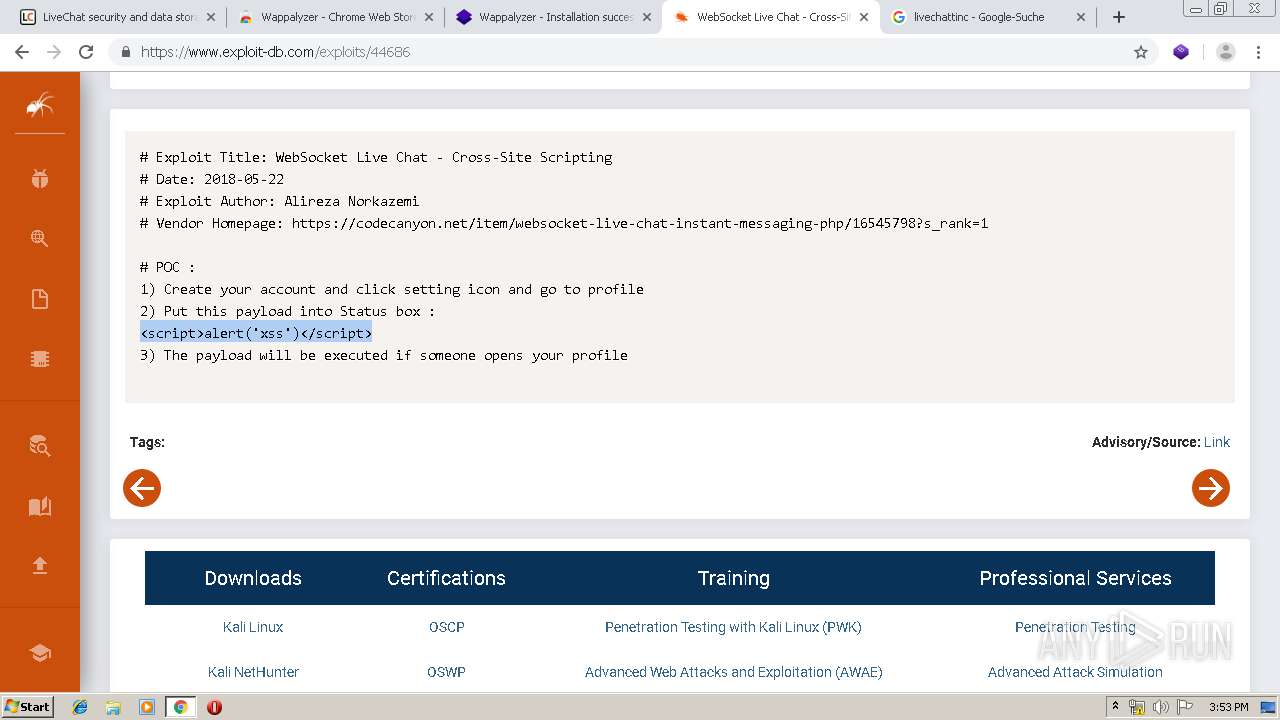Open the Advisory/Source Link

click(1217, 442)
